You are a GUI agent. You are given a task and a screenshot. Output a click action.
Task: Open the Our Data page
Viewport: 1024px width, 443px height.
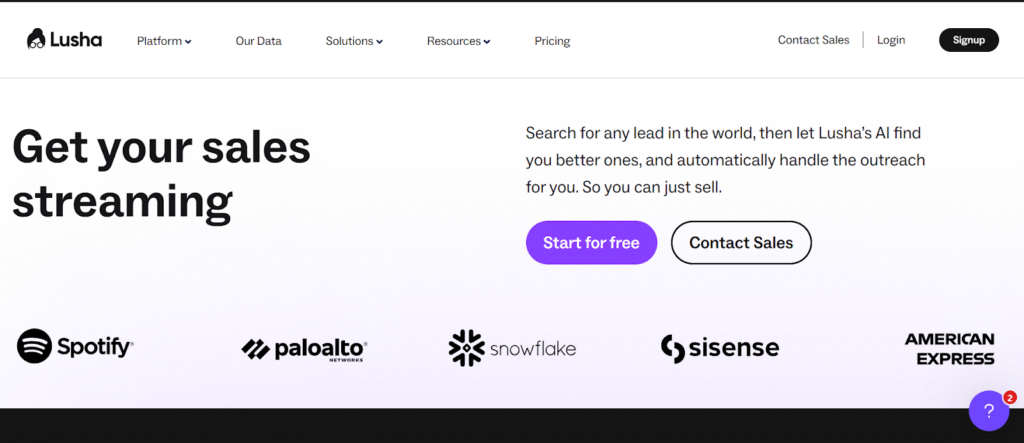[258, 41]
